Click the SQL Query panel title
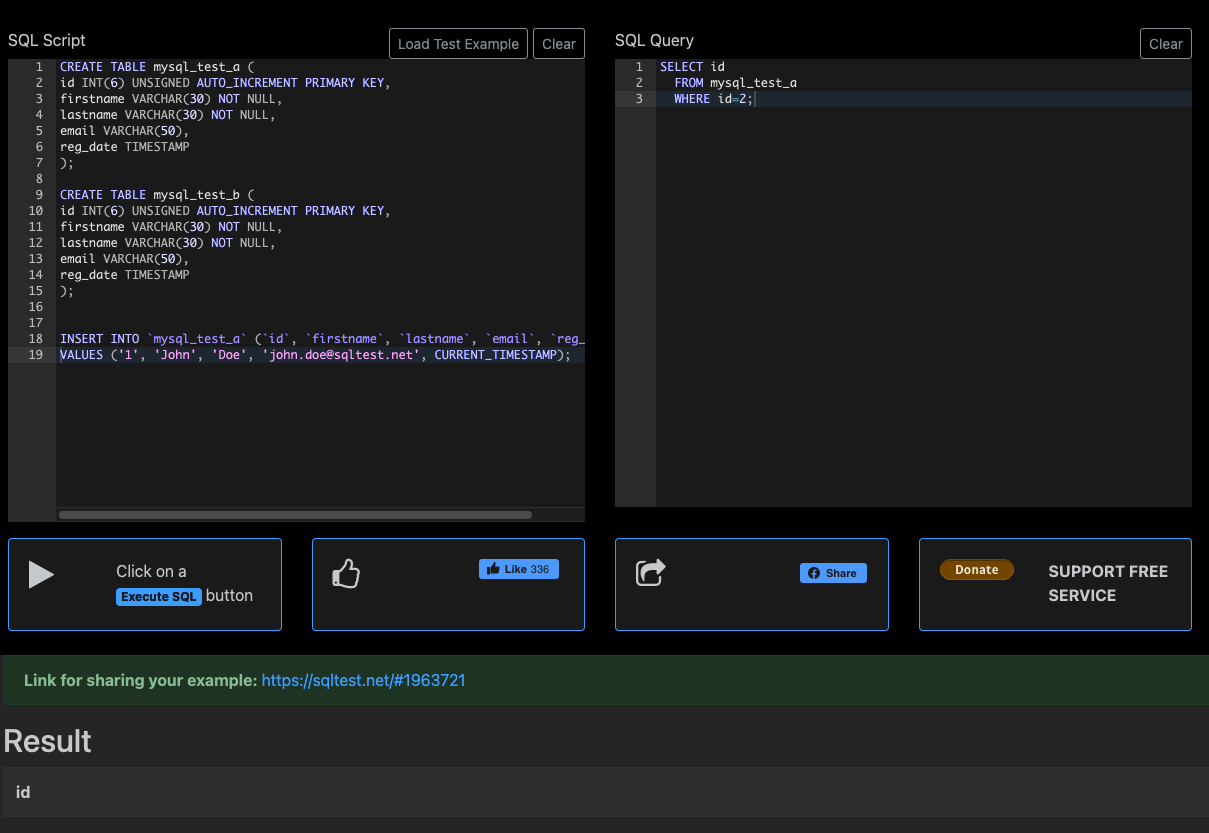This screenshot has width=1209, height=833. point(653,40)
